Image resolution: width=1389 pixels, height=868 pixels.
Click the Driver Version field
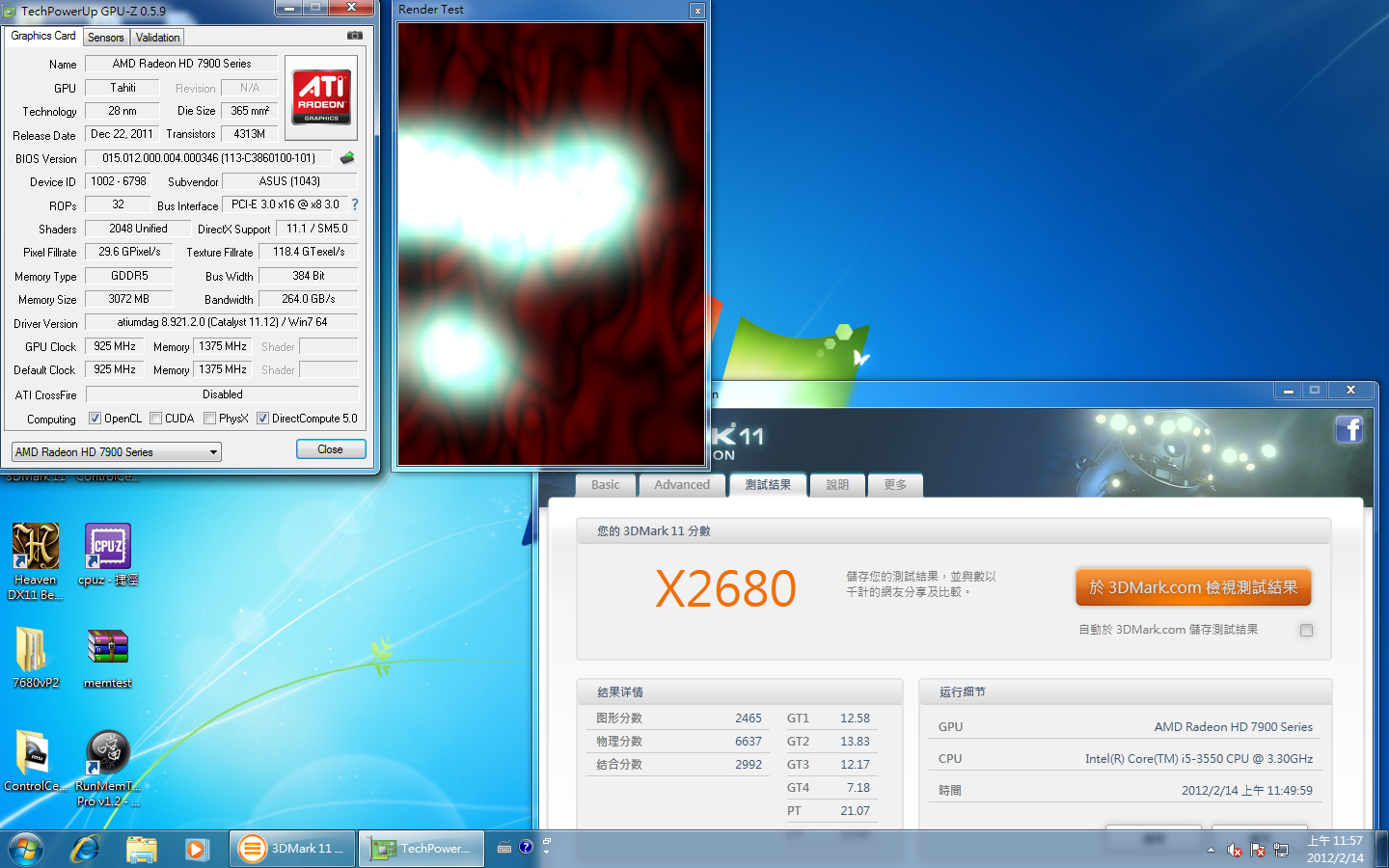[x=222, y=322]
